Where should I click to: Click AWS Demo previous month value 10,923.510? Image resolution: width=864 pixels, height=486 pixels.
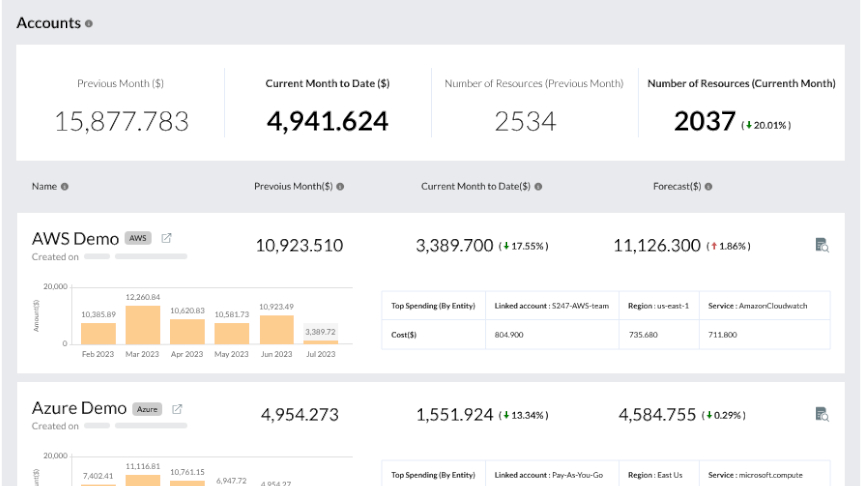point(299,245)
